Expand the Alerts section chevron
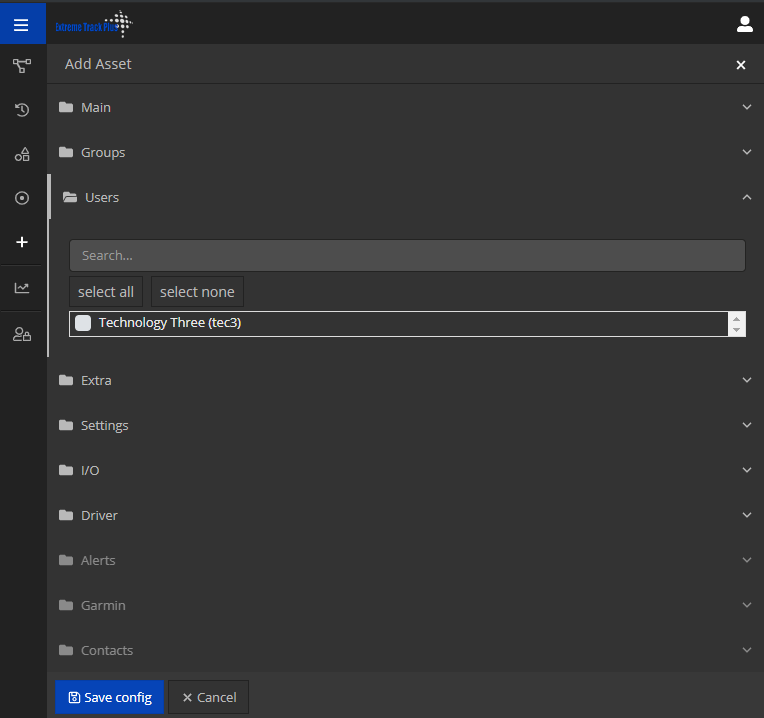The height and width of the screenshot is (718, 764). tap(746, 560)
